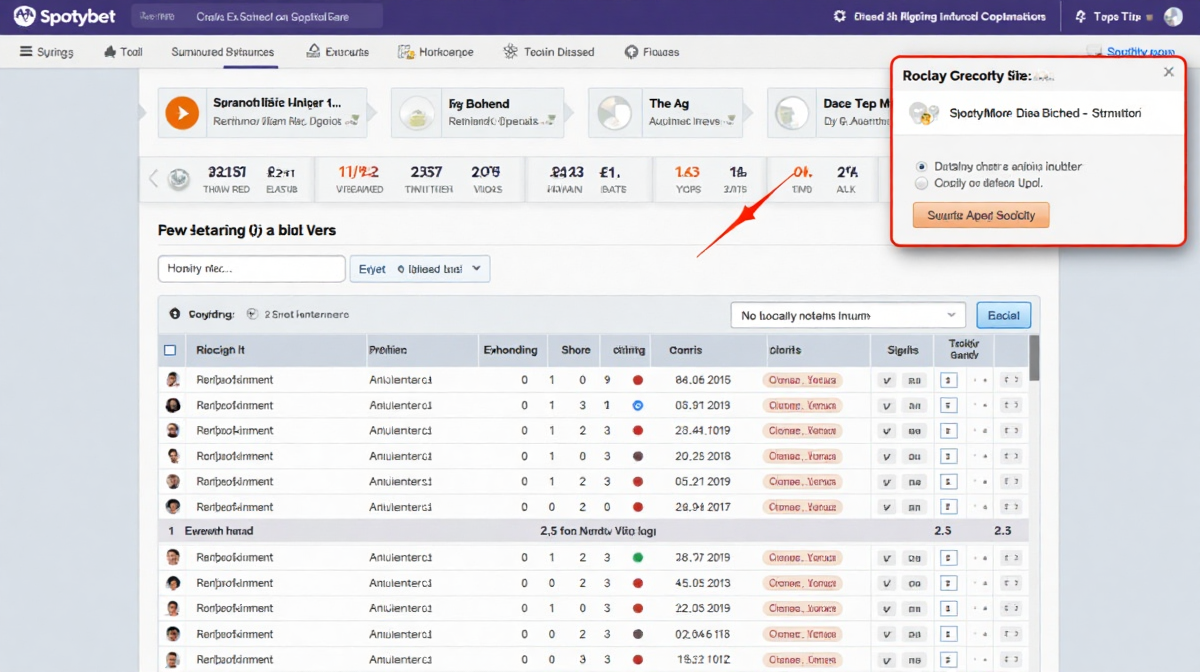Select the first radio option in popup
Screen dimensions: 1200x672
pos(921,167)
